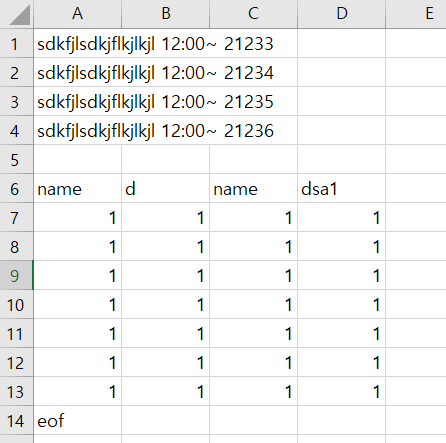Select row 7 header
Image resolution: width=446 pixels, height=443 pixels.
[x=17, y=218]
